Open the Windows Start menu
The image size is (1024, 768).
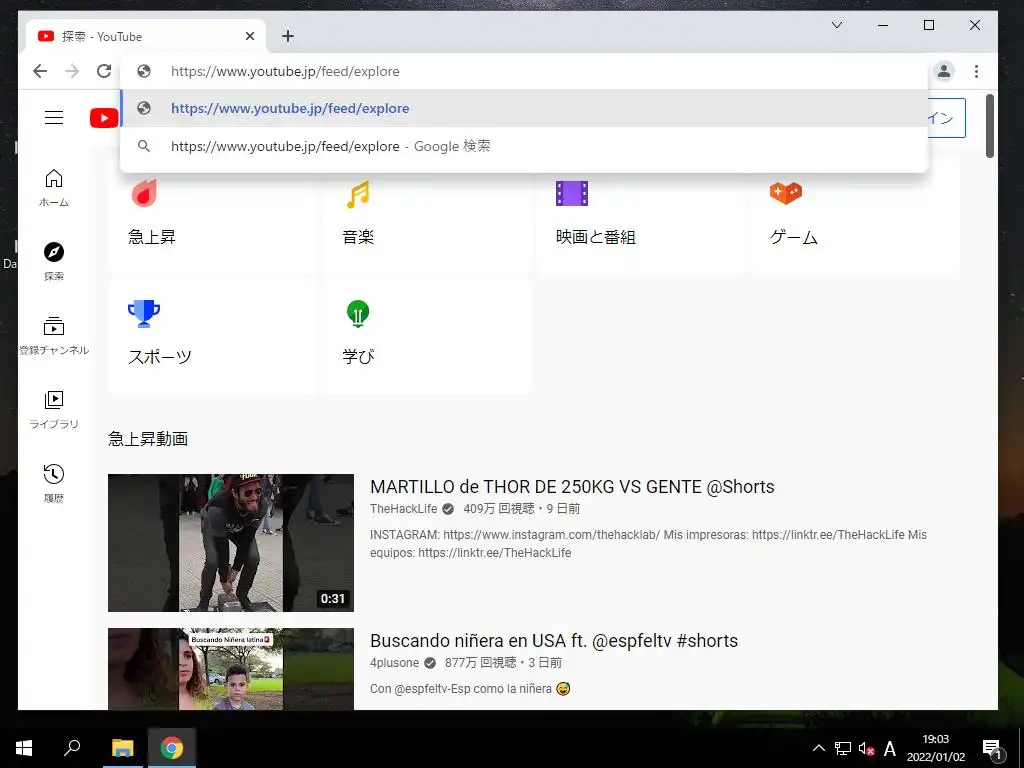[x=24, y=748]
